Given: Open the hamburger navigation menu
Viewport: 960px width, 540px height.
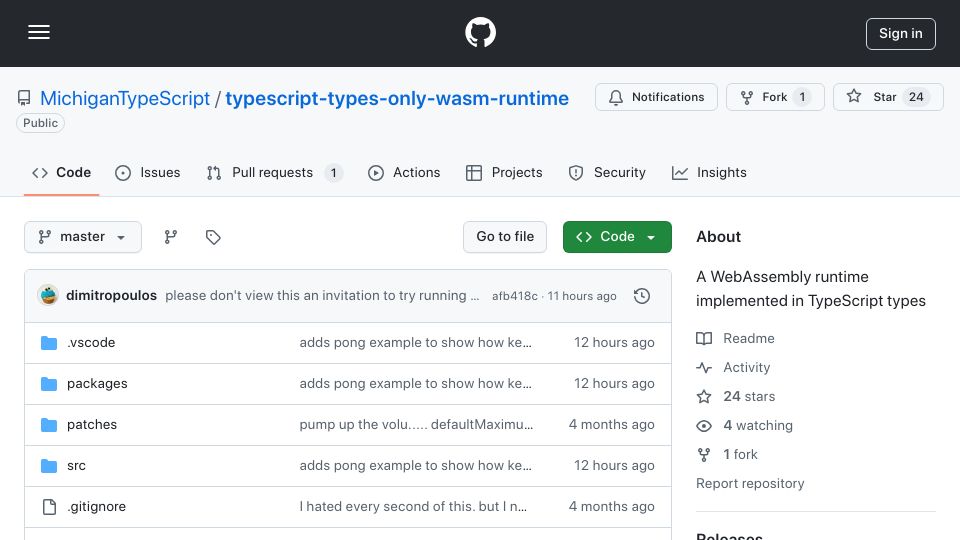Looking at the screenshot, I should pyautogui.click(x=39, y=32).
